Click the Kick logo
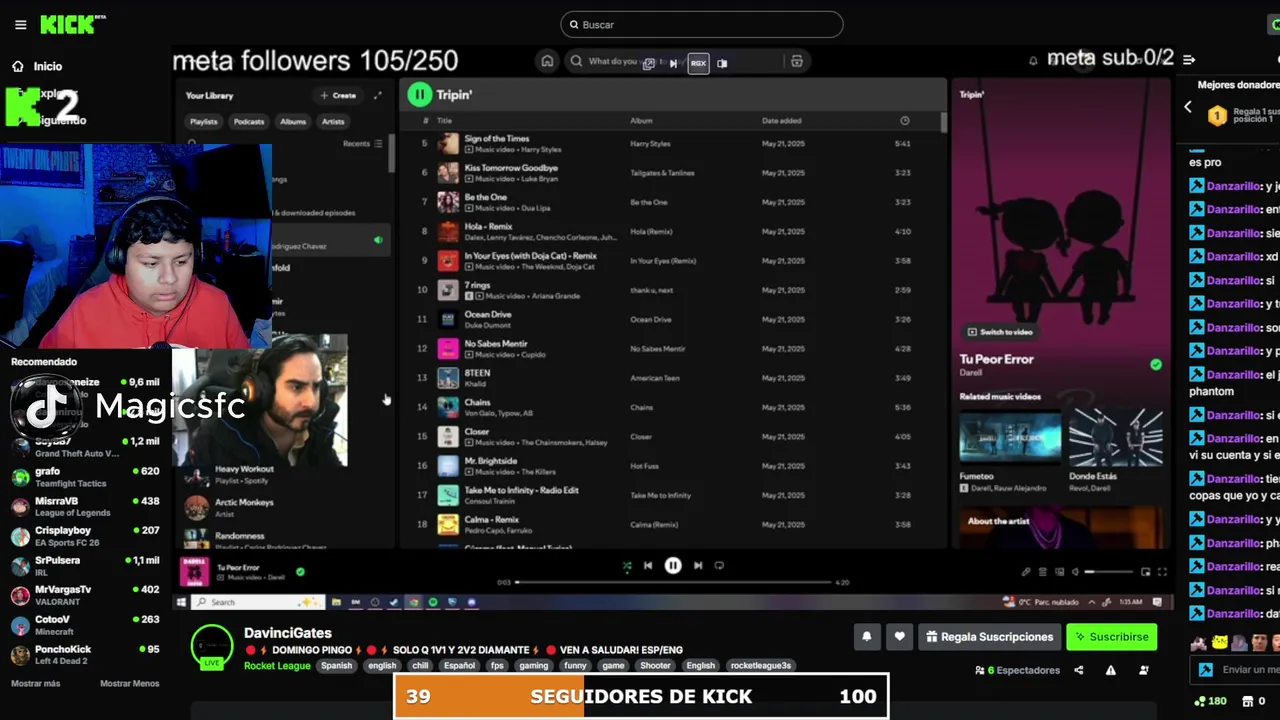Screen dimensions: 1280x720 [72, 25]
